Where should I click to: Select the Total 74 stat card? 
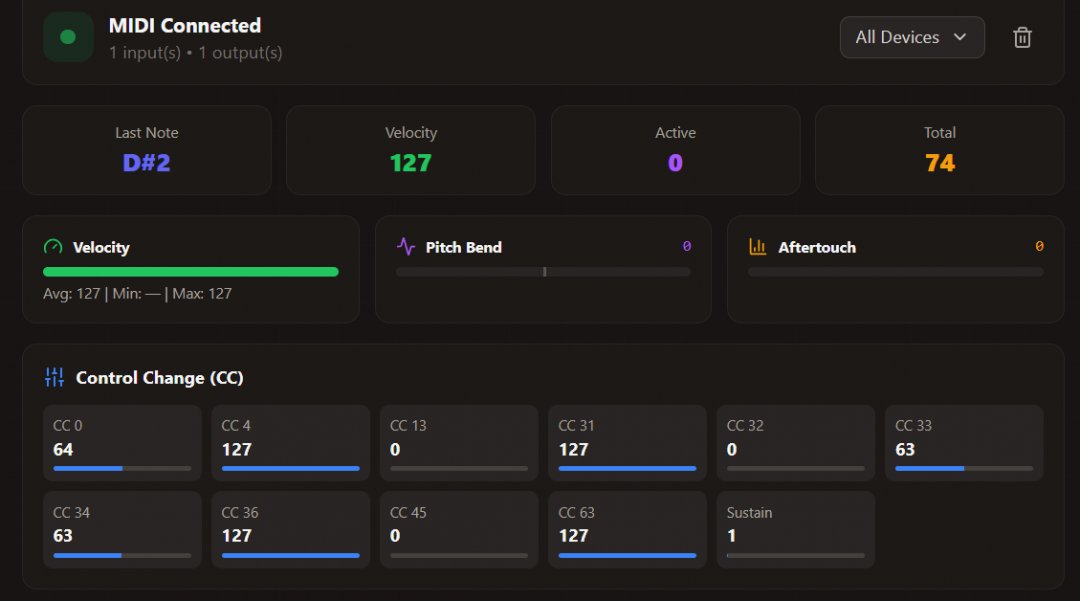[939, 150]
